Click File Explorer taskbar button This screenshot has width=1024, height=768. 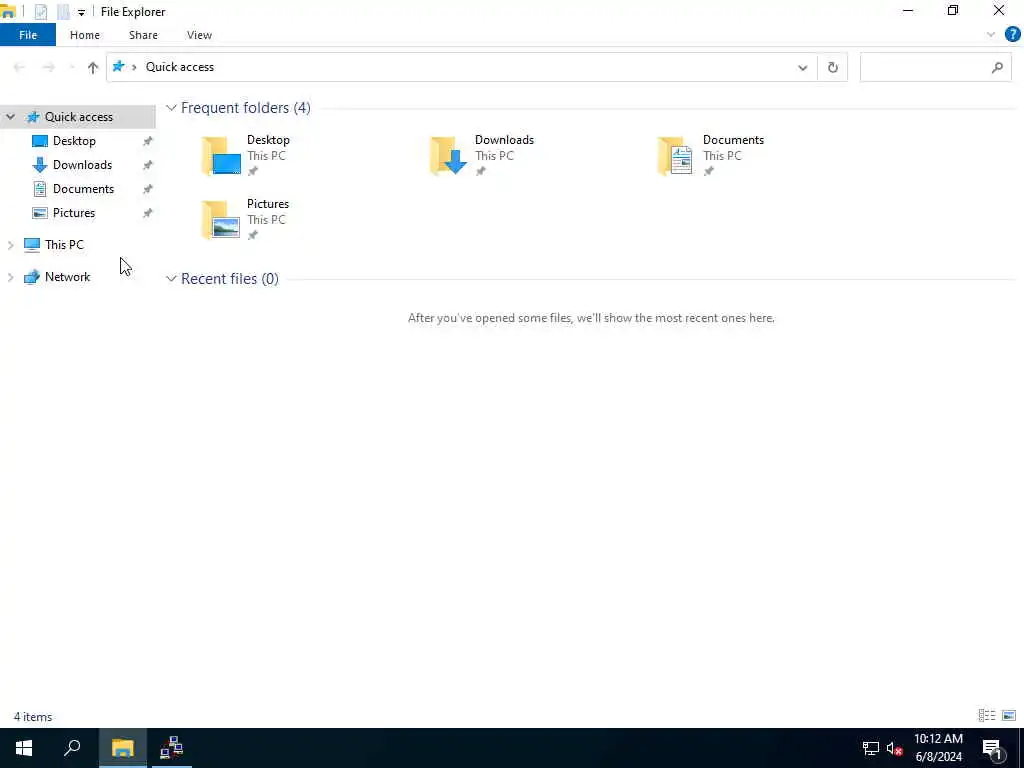[122, 748]
